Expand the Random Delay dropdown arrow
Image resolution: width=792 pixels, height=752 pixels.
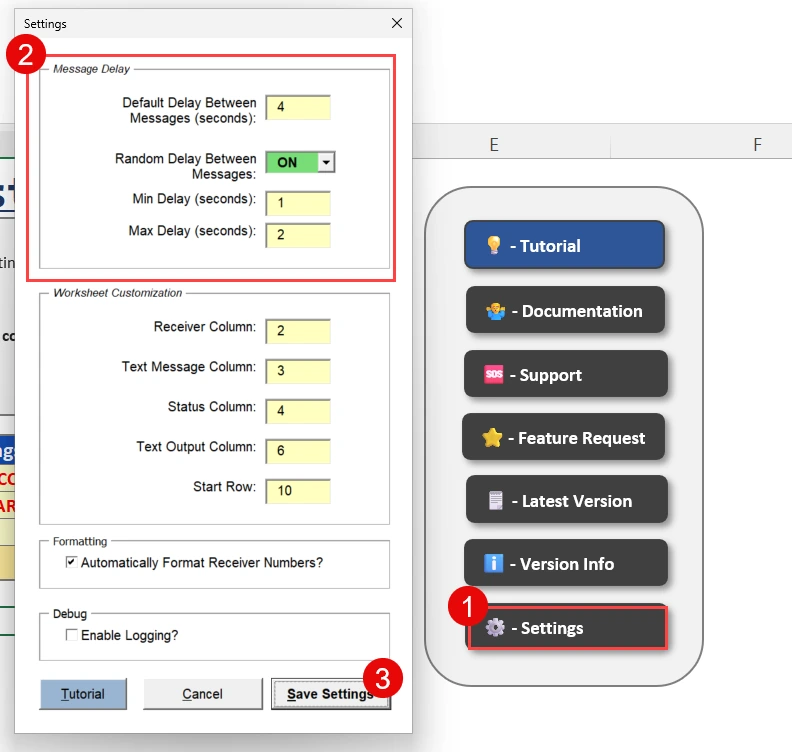coord(326,162)
